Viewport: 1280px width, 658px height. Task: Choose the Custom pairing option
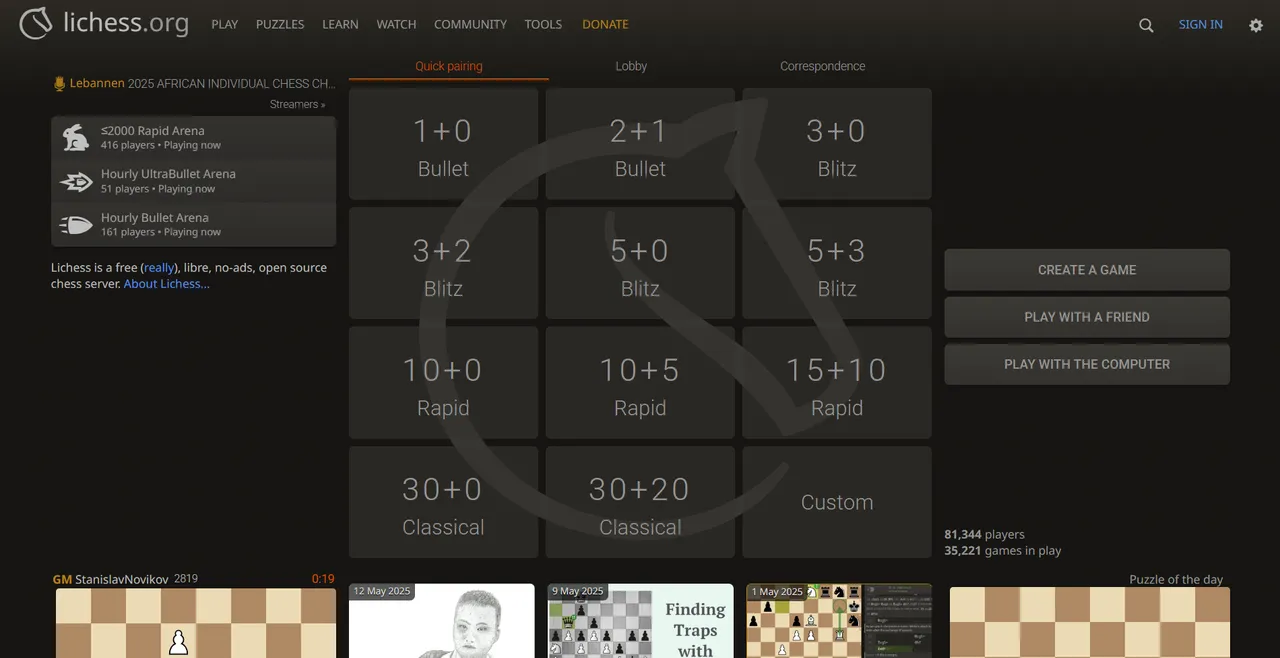pos(837,502)
